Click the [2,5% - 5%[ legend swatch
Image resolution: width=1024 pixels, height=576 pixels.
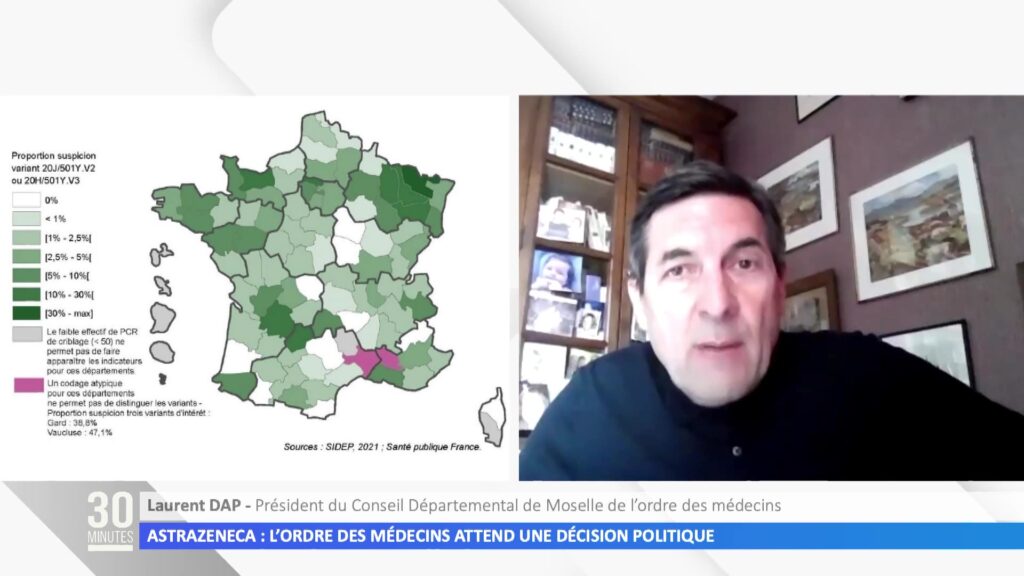(26, 257)
